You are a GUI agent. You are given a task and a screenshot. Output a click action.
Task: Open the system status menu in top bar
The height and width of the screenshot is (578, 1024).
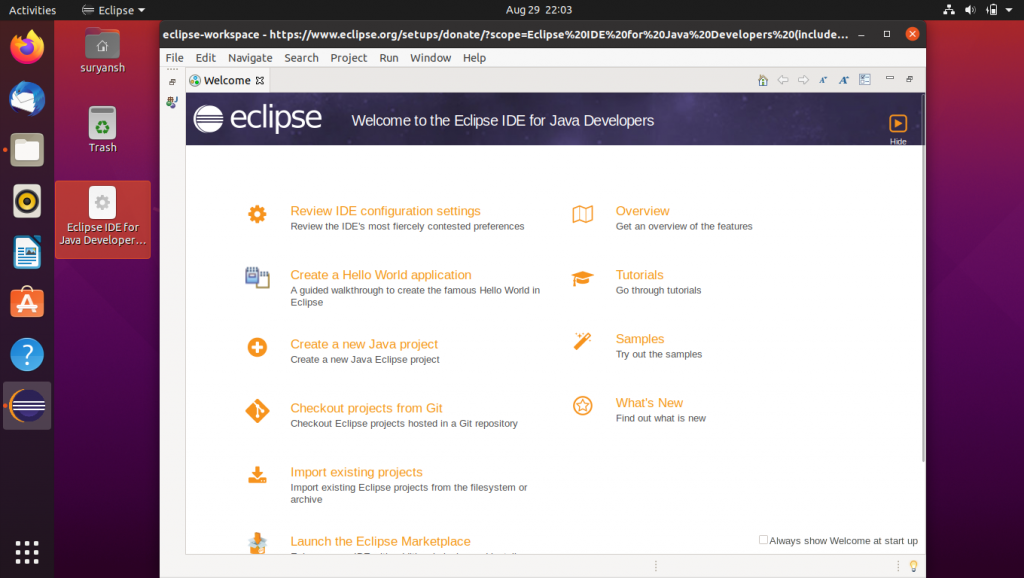pos(978,10)
